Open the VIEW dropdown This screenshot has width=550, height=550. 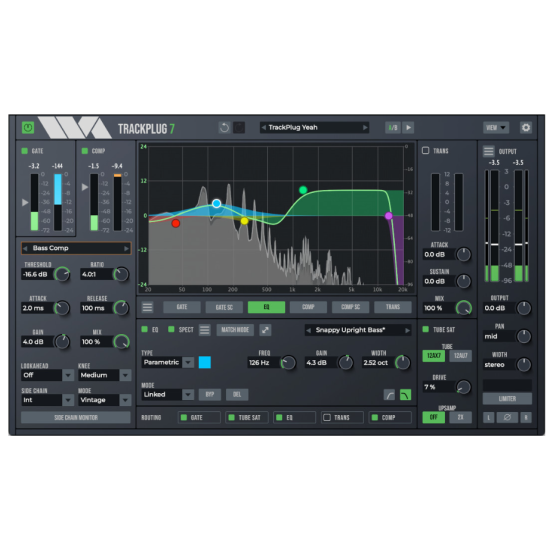pyautogui.click(x=496, y=127)
